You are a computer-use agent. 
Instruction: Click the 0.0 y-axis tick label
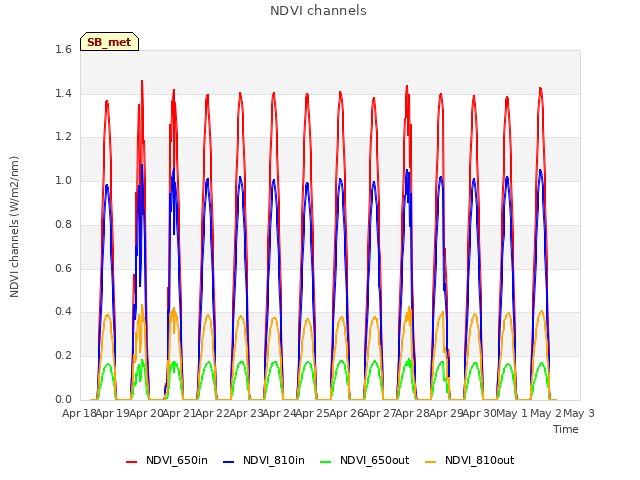click(x=63, y=399)
